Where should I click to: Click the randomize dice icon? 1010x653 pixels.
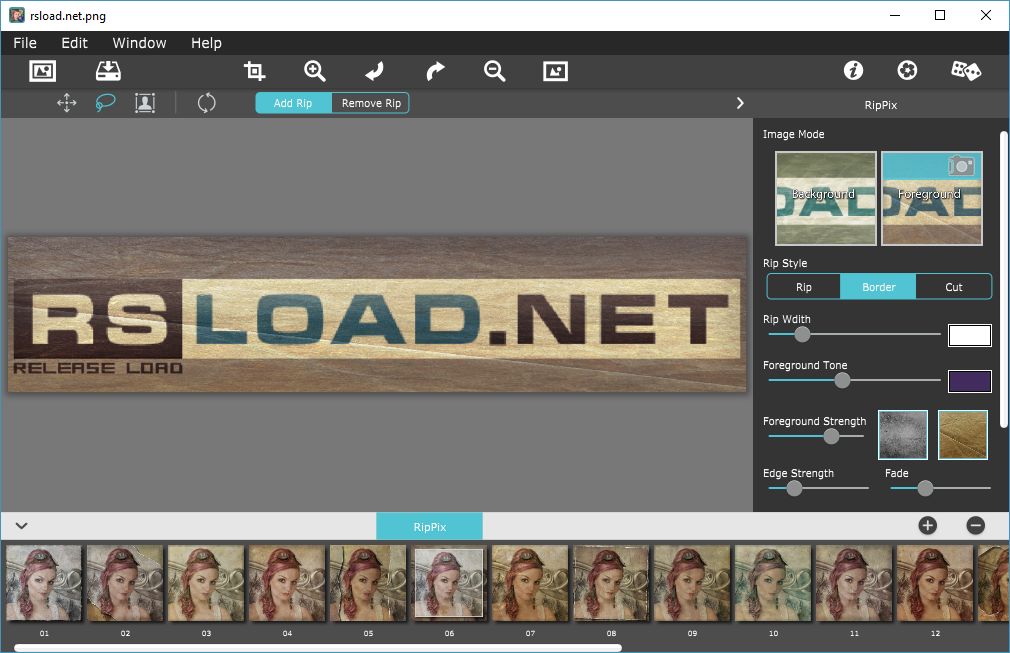pyautogui.click(x=965, y=71)
